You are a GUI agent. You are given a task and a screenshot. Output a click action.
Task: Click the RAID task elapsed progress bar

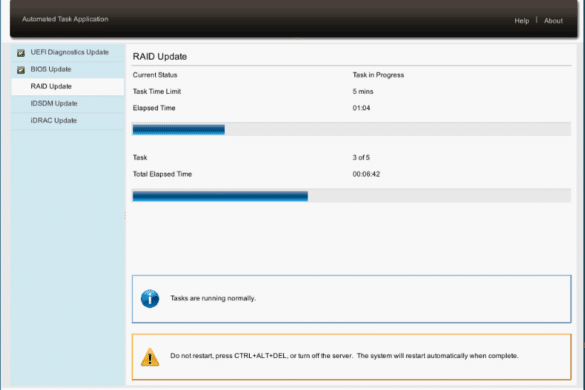point(351,129)
